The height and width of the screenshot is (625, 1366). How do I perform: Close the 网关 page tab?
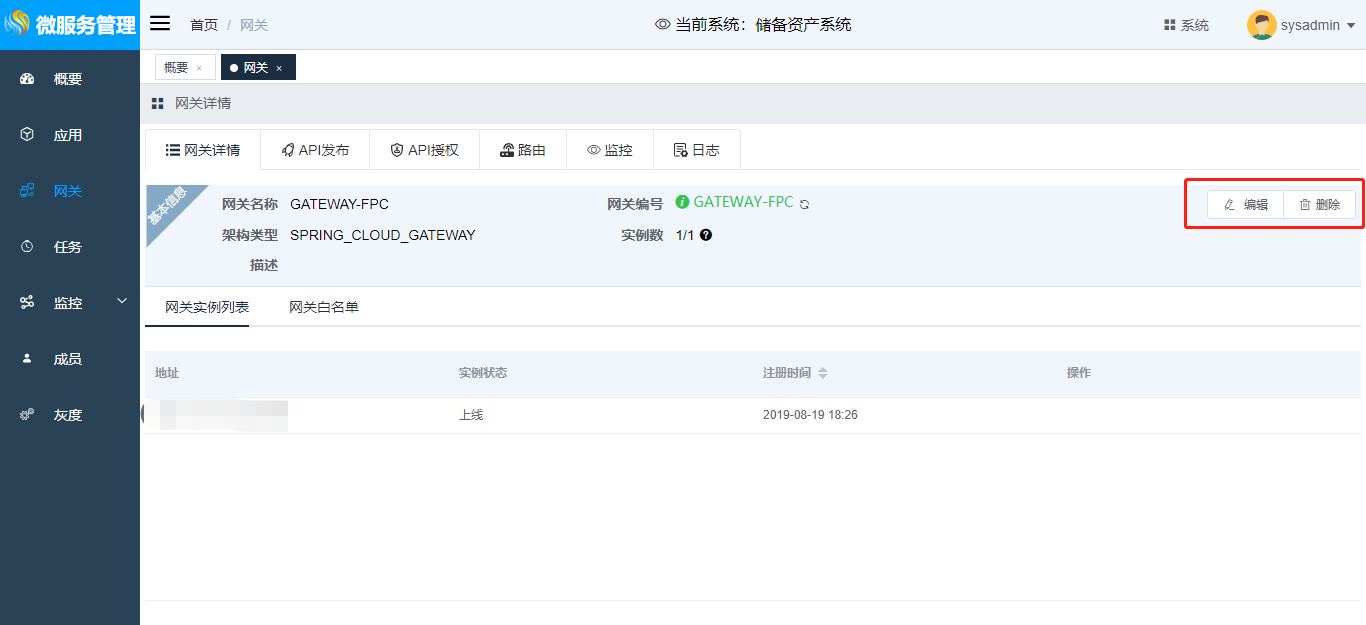point(279,68)
